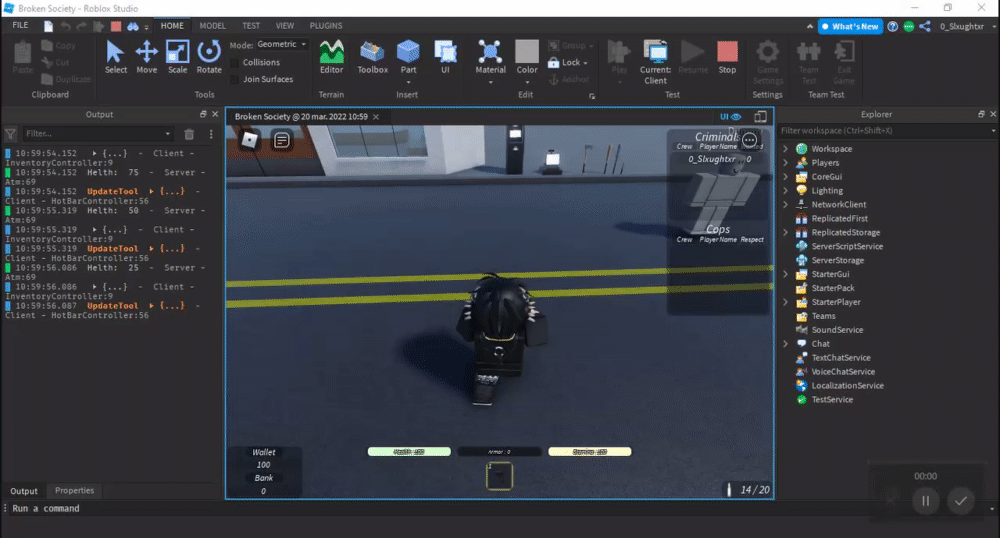
Task: Close the Output panel
Action: click(x=215, y=114)
